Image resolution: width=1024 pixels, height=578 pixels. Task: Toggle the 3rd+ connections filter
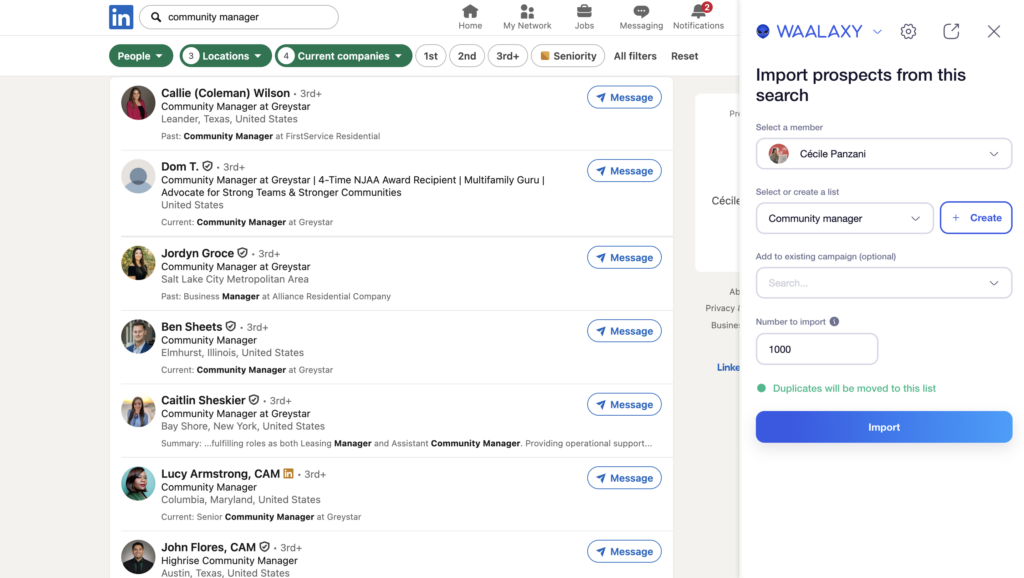pyautogui.click(x=507, y=56)
